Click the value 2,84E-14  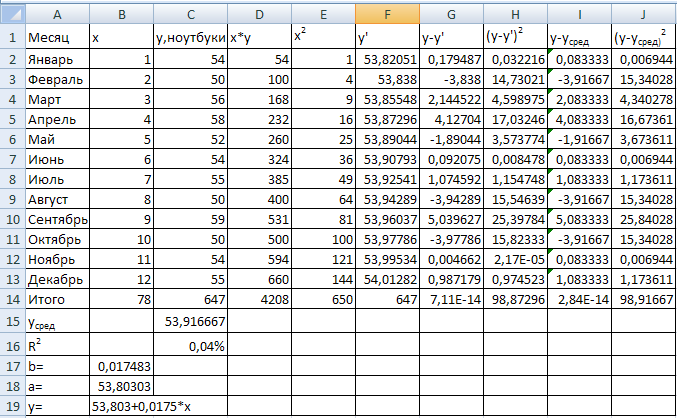coord(579,299)
